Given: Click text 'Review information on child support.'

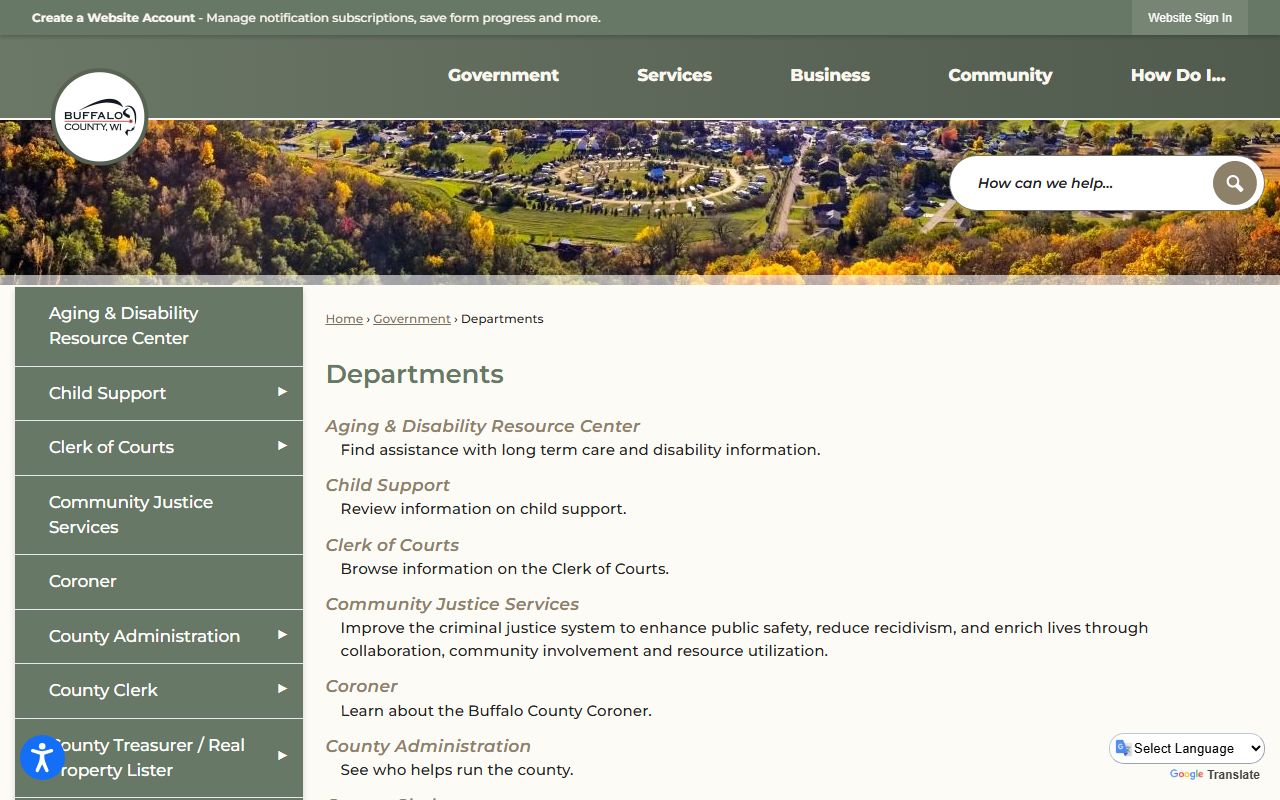Looking at the screenshot, I should (483, 509).
